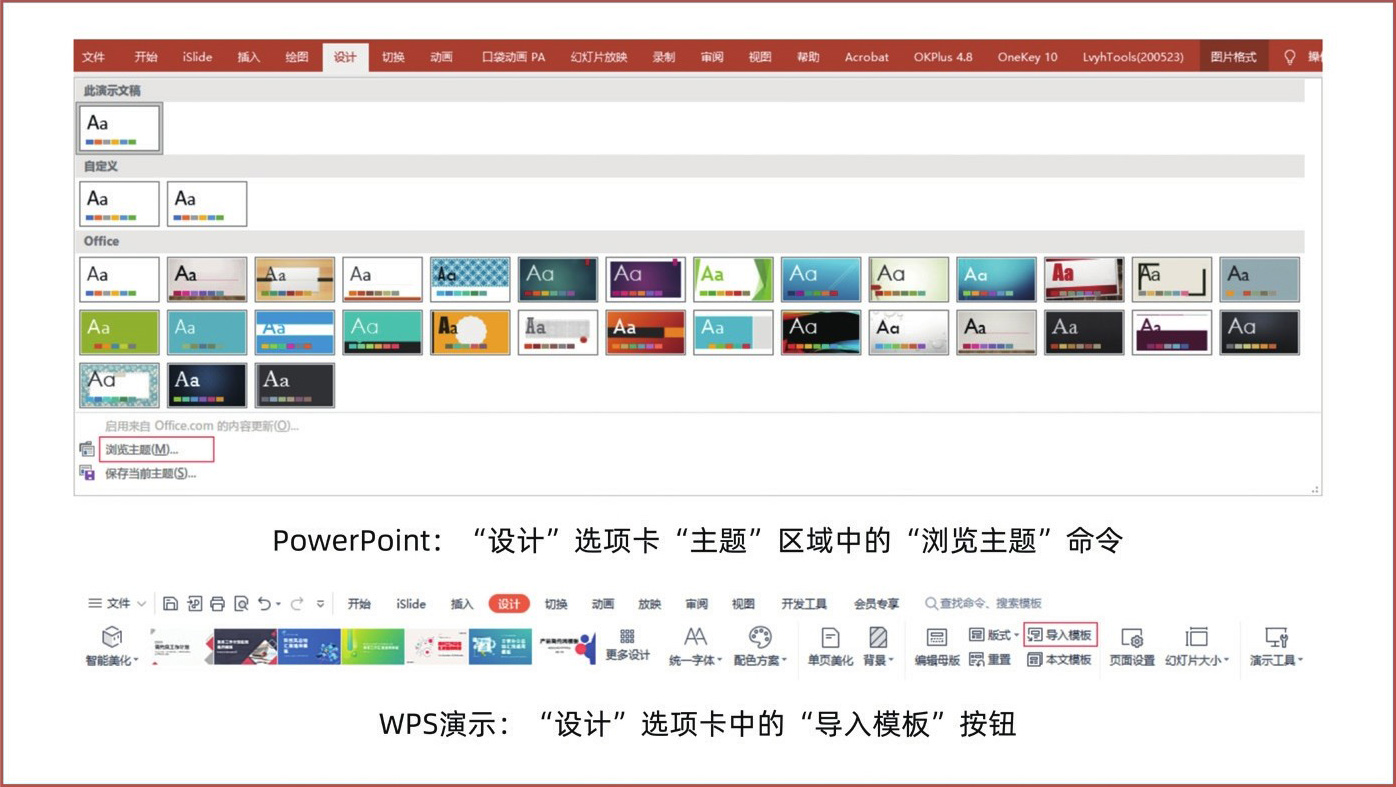
Task: Click the 重置 icon
Action: pyautogui.click(x=977, y=659)
